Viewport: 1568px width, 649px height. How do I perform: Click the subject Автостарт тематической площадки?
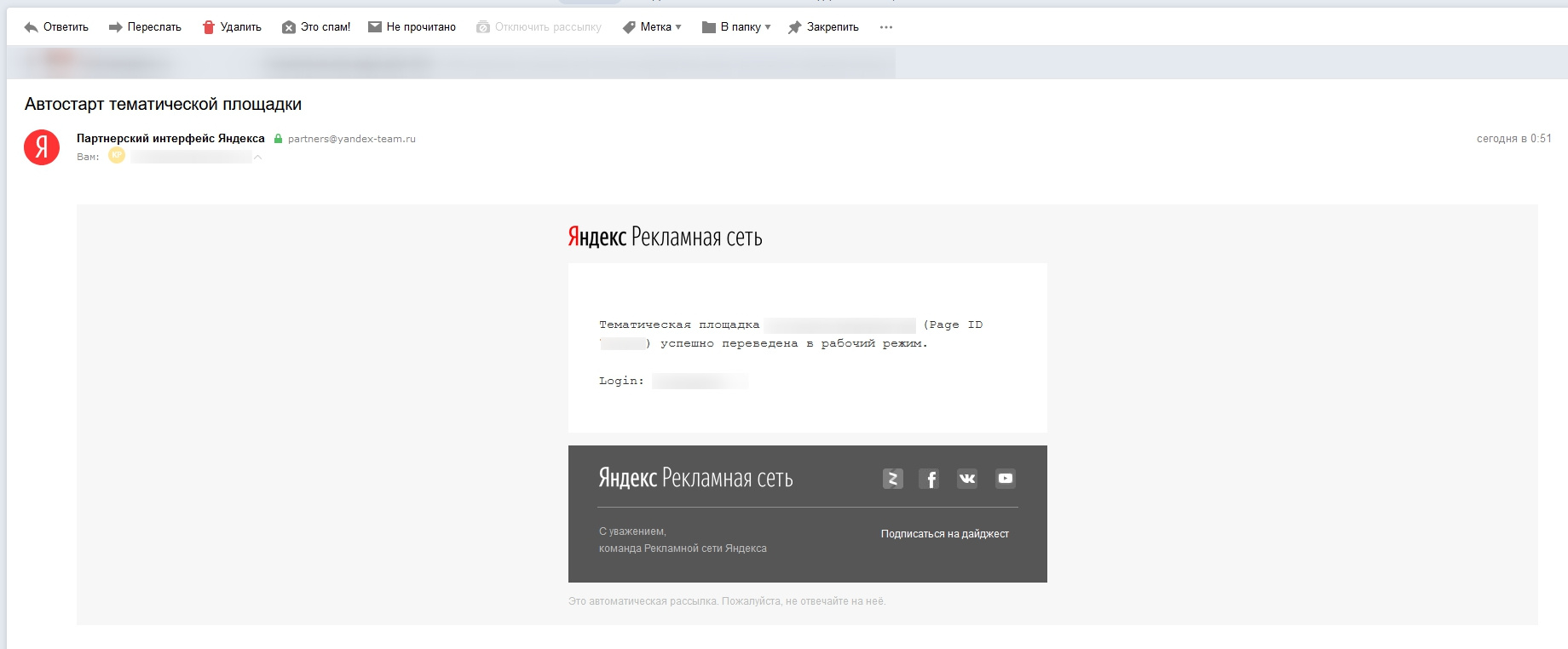[x=164, y=104]
